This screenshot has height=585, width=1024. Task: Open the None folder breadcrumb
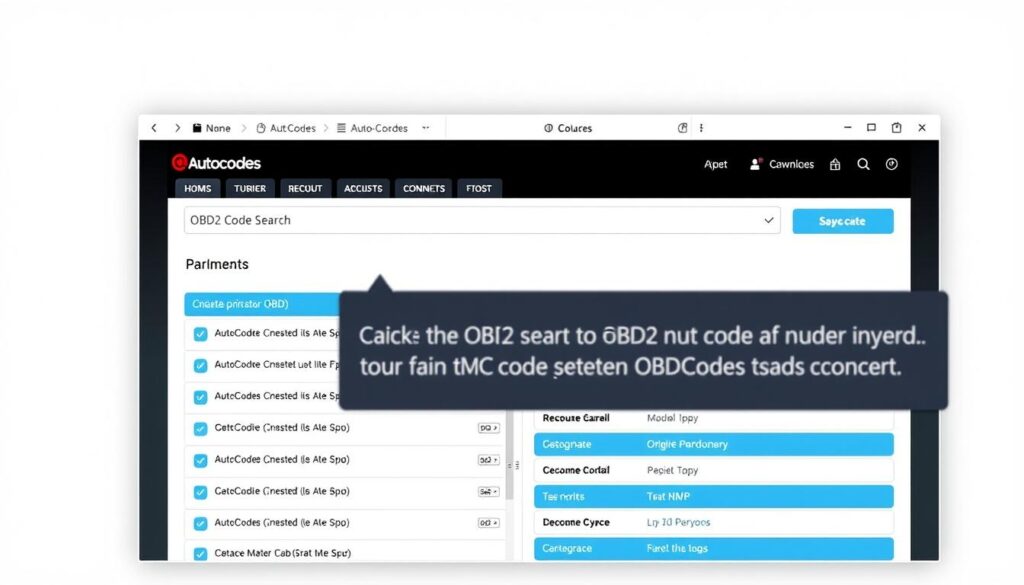(212, 128)
